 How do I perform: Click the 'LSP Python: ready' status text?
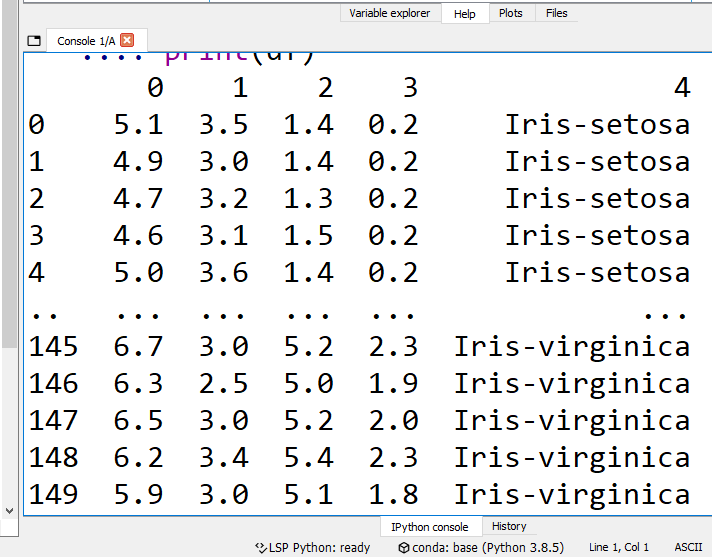[x=320, y=547]
